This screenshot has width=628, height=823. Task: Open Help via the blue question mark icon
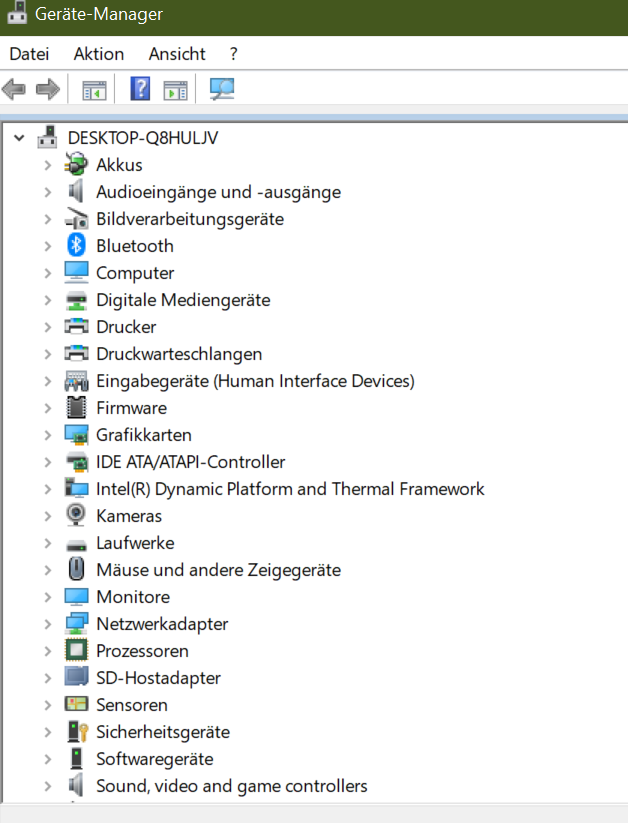140,89
